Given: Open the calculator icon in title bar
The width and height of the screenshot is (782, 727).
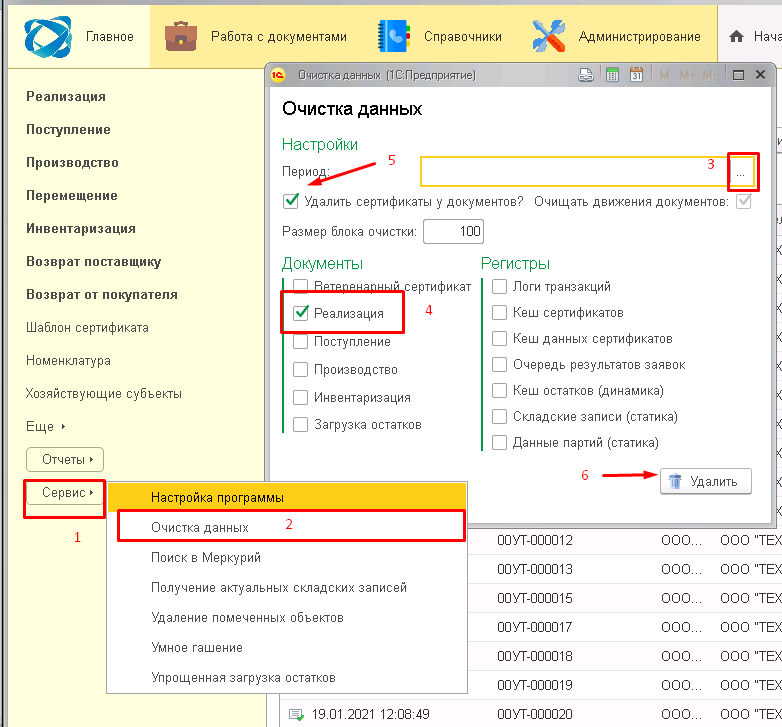Looking at the screenshot, I should [612, 75].
